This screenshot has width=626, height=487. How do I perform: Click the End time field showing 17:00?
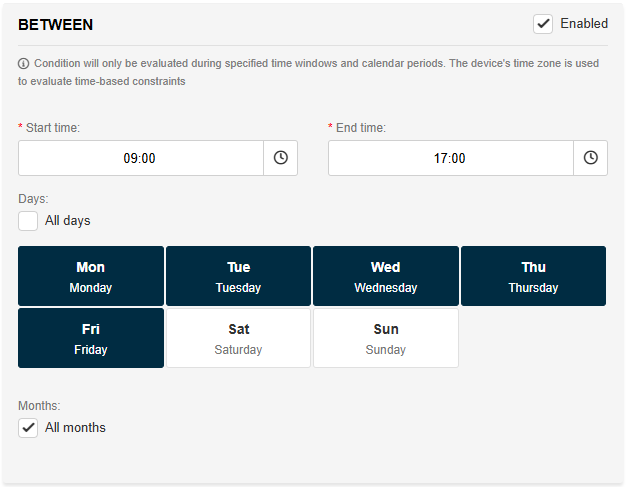click(x=450, y=158)
